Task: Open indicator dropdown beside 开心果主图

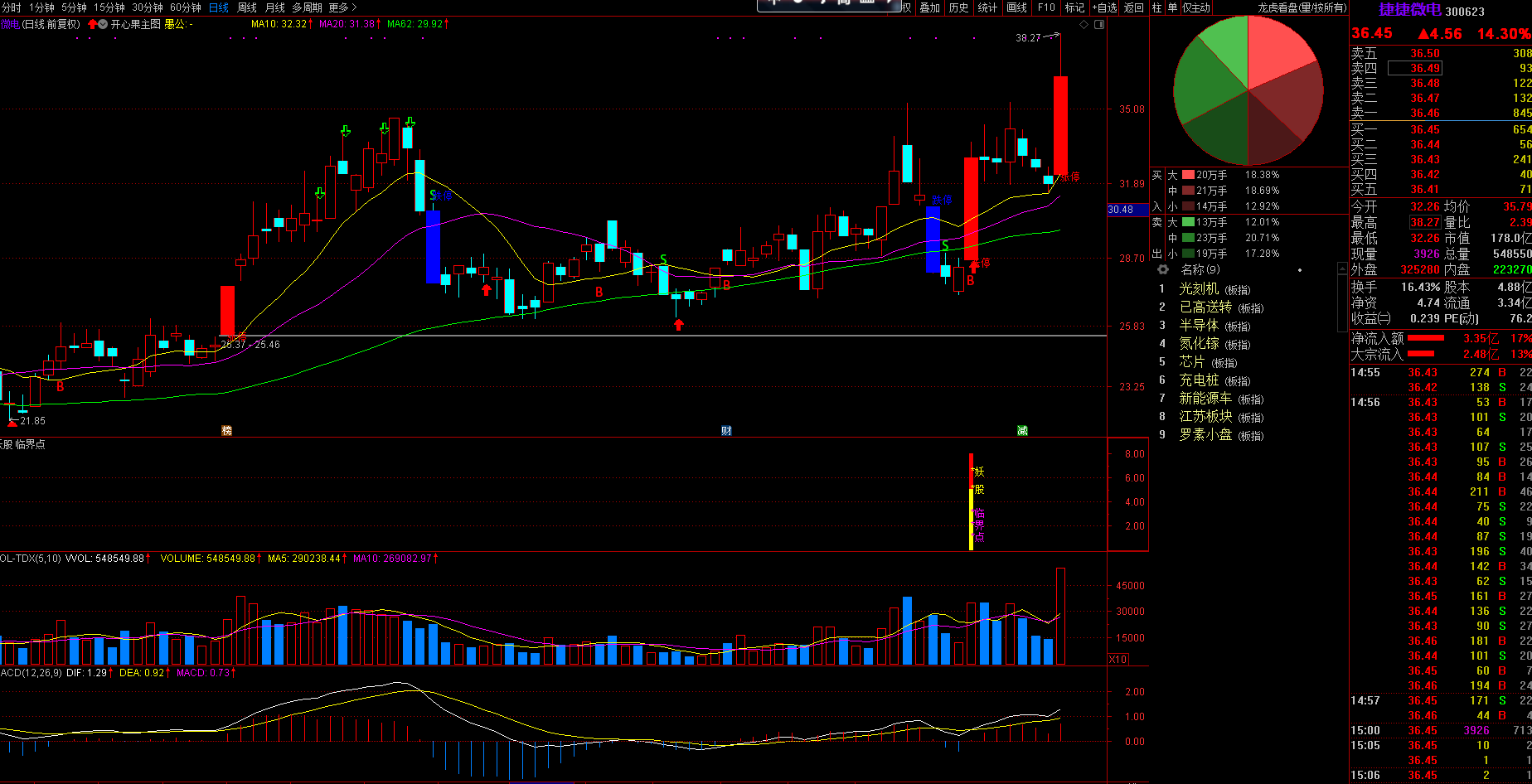Action: click(103, 25)
